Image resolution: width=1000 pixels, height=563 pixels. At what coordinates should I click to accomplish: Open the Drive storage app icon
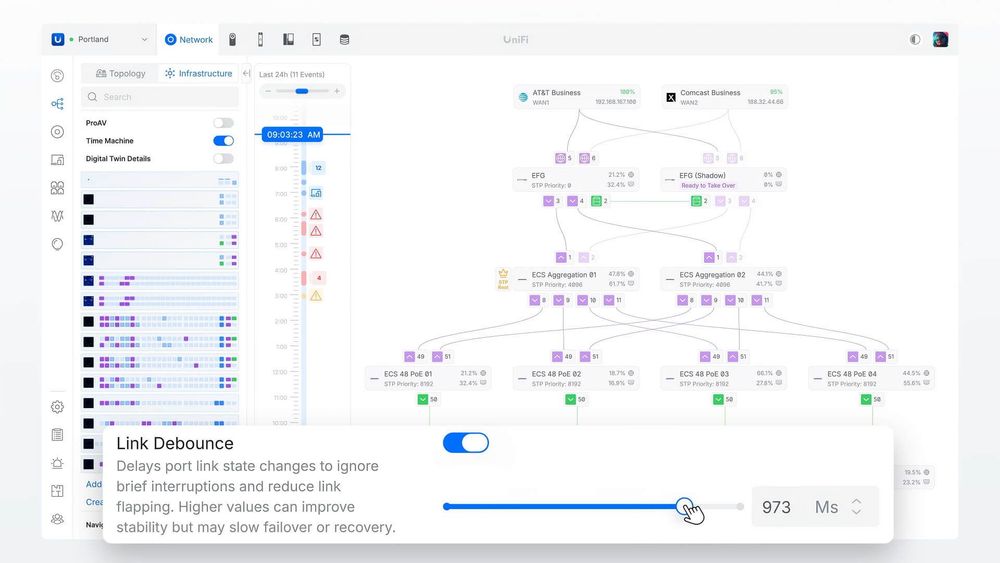344,40
